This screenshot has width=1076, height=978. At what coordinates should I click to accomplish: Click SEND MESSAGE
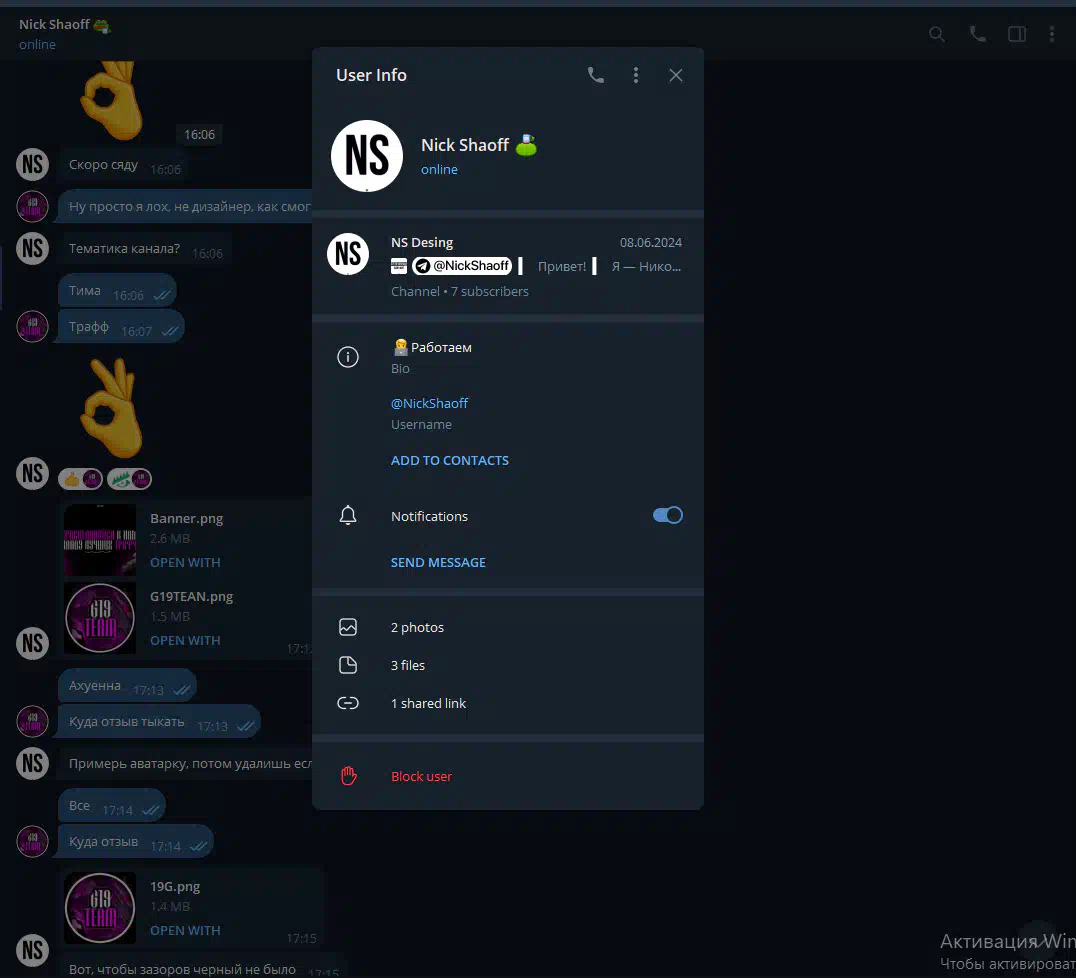(x=438, y=562)
